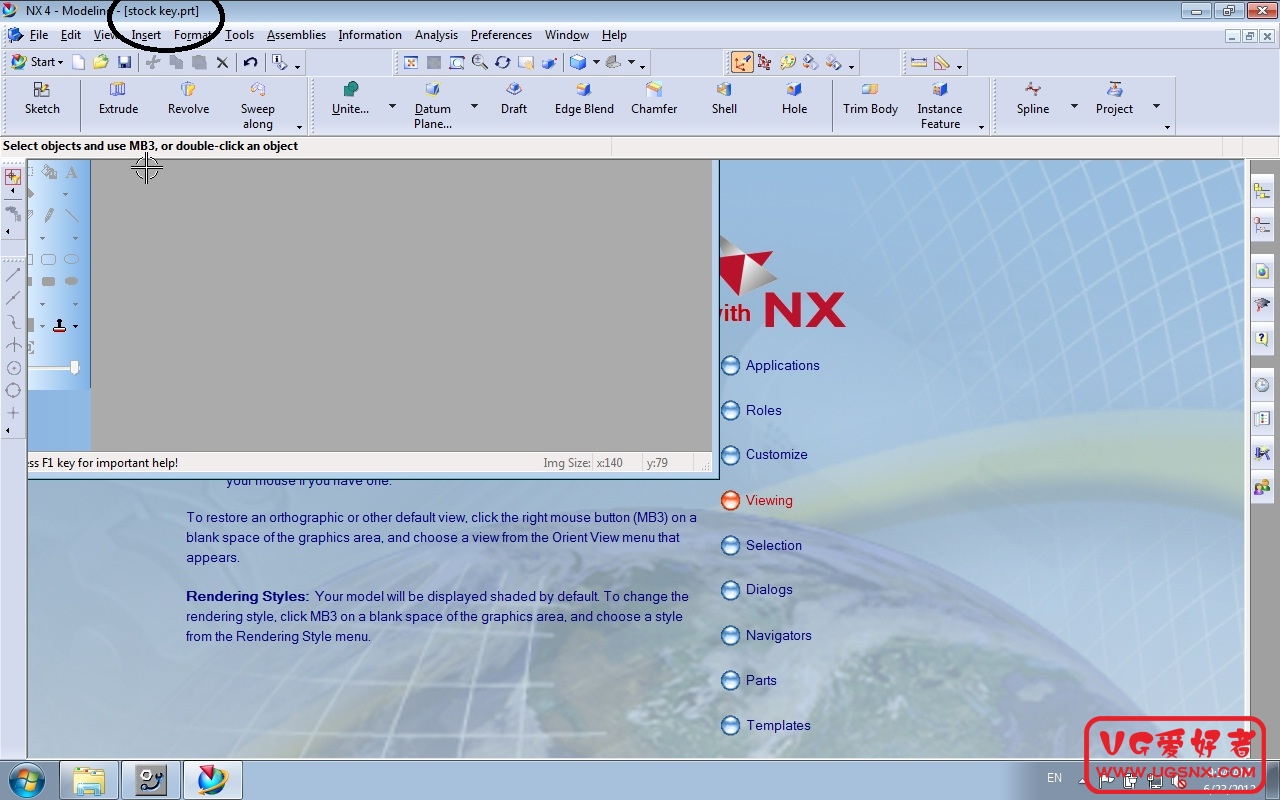Create a Datum Plane
The image size is (1280, 800).
tap(433, 105)
